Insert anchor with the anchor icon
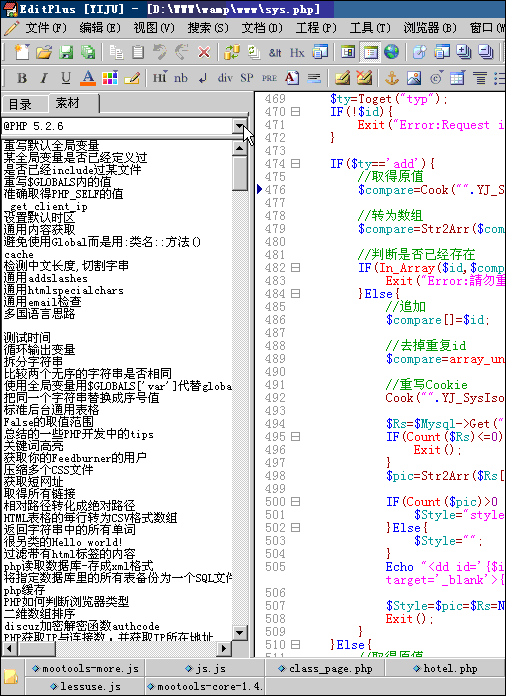The height and width of the screenshot is (696, 506). pos(391,79)
